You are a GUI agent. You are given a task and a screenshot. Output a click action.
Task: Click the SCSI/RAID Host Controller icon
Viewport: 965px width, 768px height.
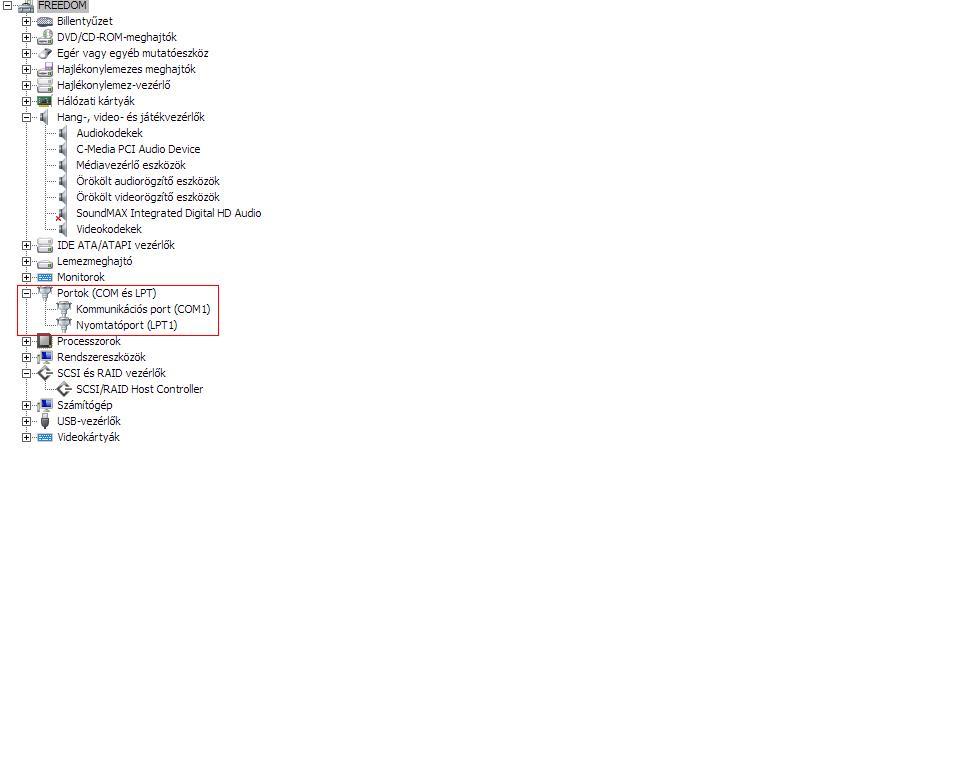tap(64, 389)
